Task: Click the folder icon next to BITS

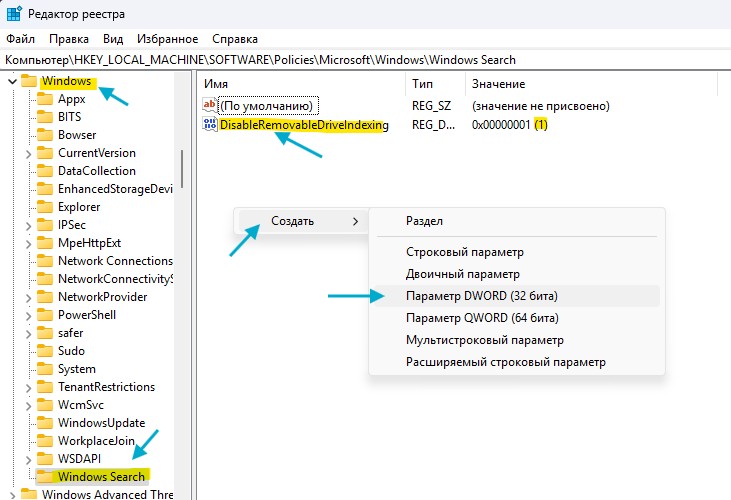Action: [x=45, y=116]
